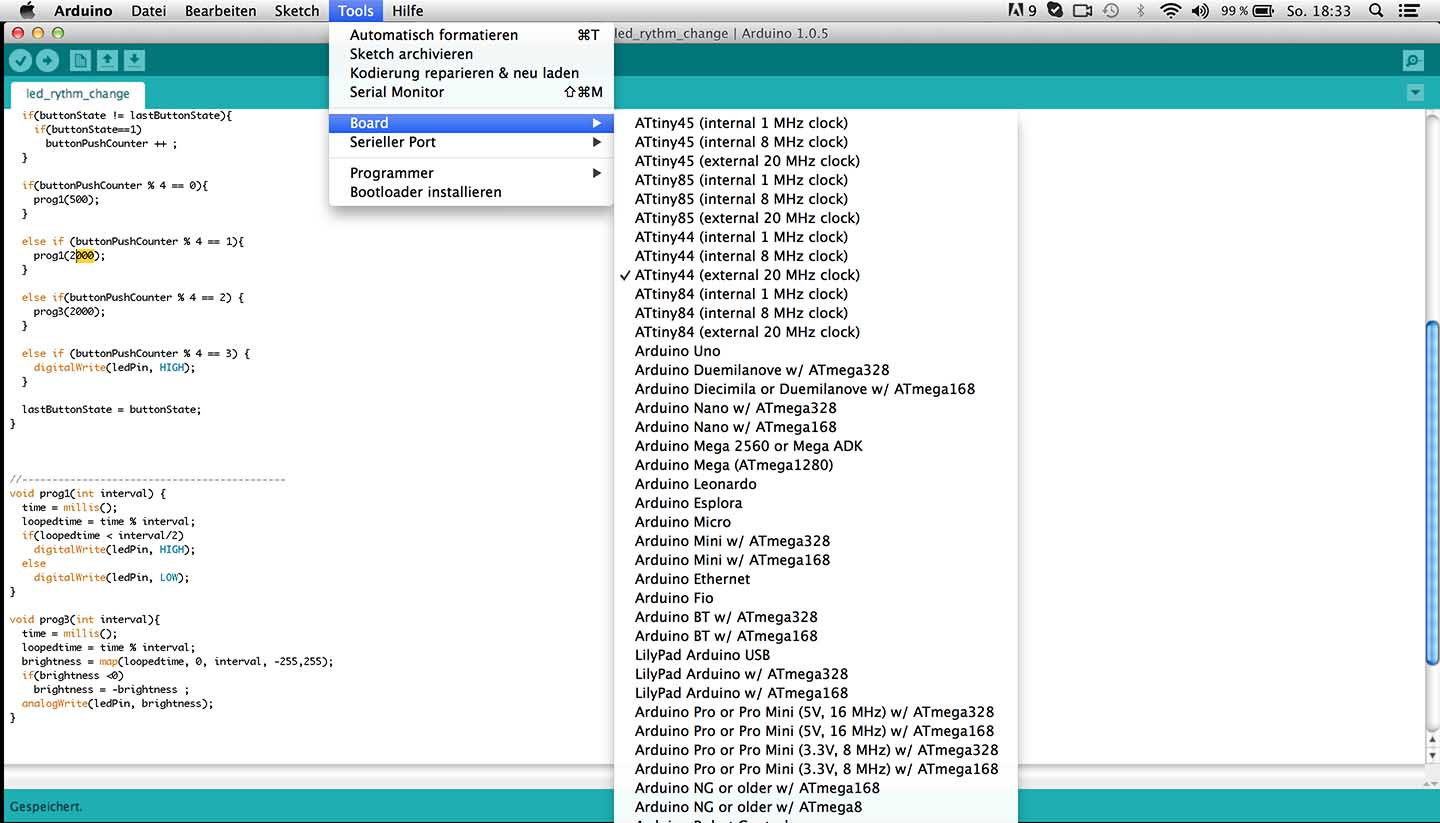Open Serial Monitor magnifier icon

point(1413,61)
